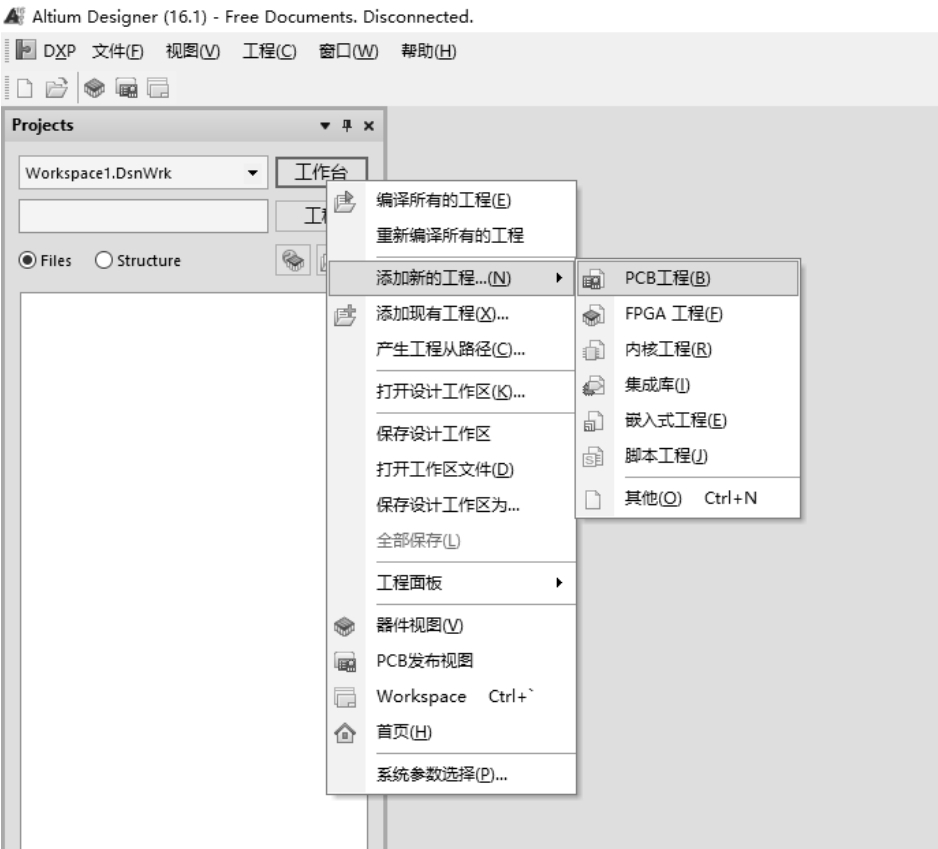Open PCB release view from toolbar
Screen dimensions: 938x849
(x=126, y=88)
